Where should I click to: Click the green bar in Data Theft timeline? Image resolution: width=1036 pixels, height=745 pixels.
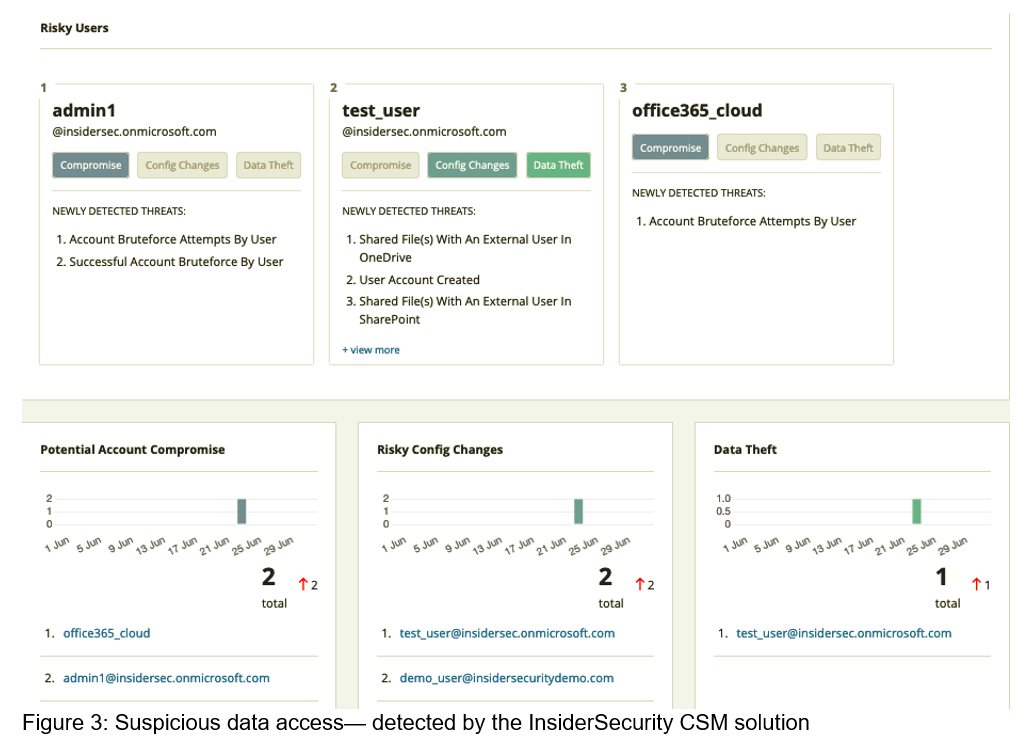(915, 510)
